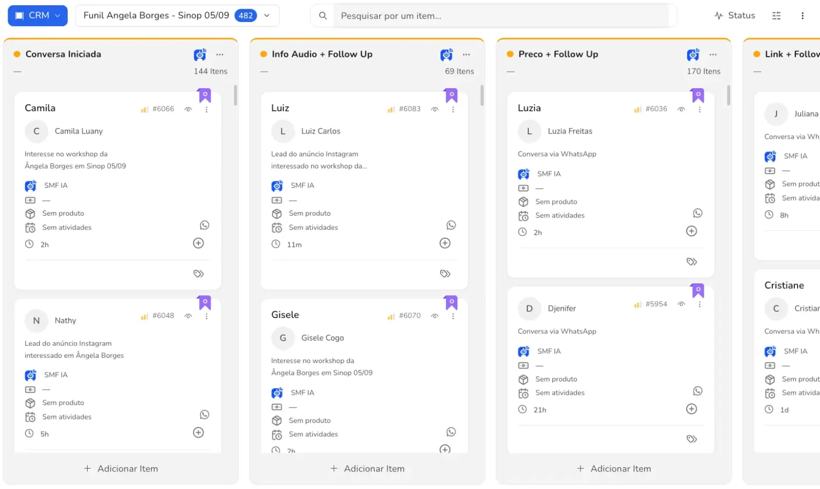Toggle the eye icon on Camila's card
The height and width of the screenshot is (489, 820).
point(188,109)
